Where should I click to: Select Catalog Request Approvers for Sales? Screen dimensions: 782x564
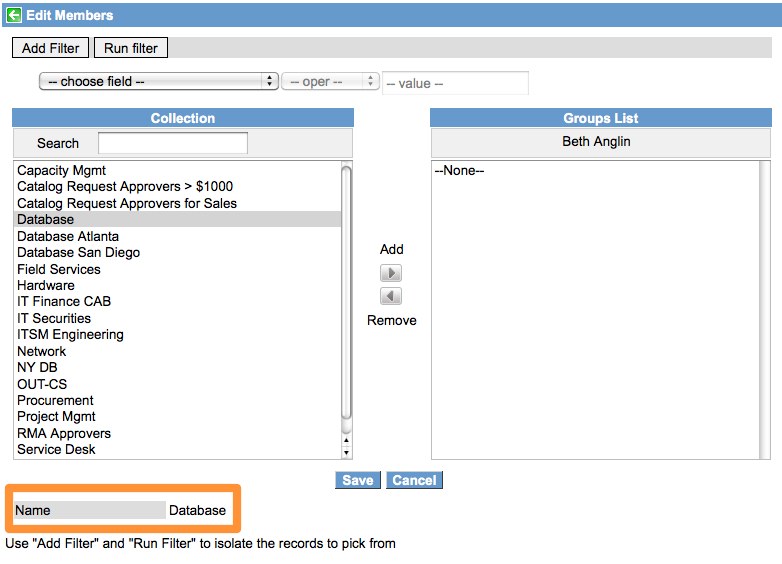(x=127, y=203)
